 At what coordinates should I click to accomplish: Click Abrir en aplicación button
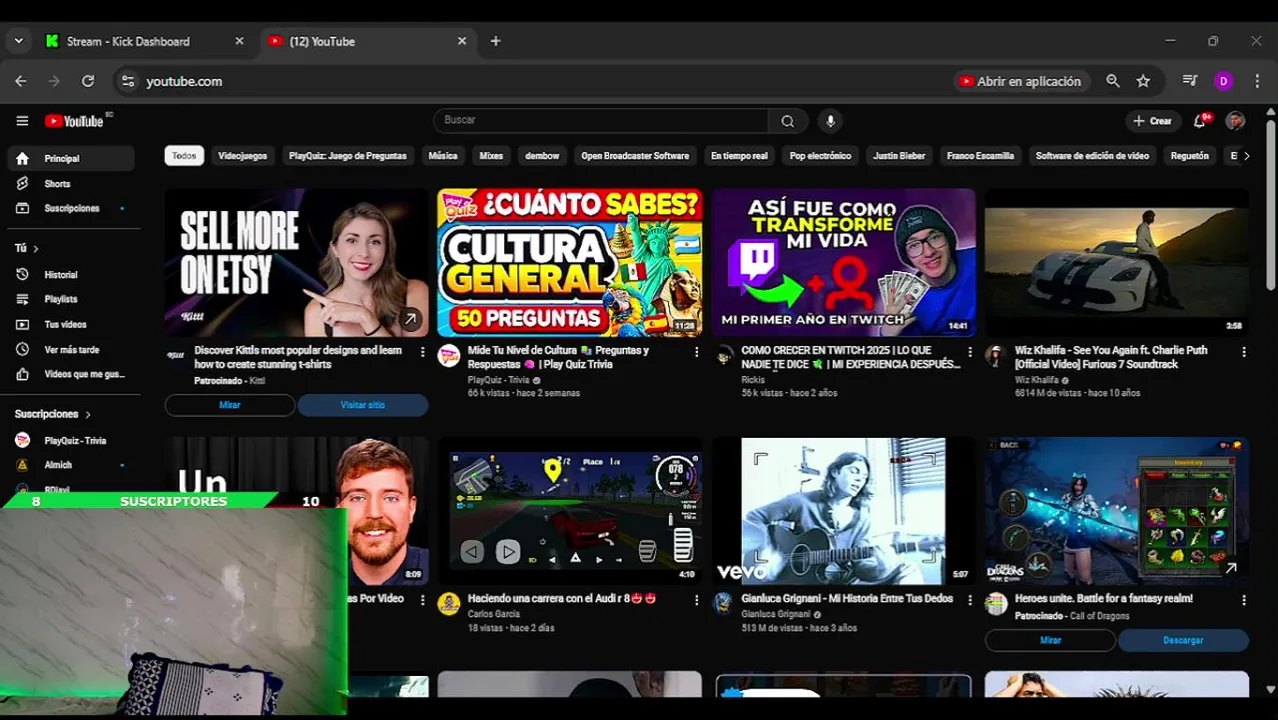1019,81
